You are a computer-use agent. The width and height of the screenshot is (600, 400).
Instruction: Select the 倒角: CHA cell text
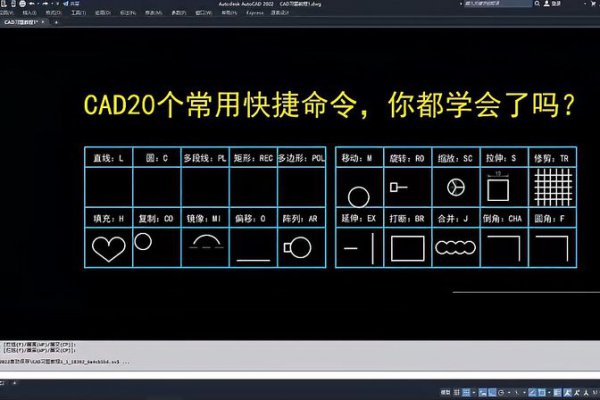[502, 219]
